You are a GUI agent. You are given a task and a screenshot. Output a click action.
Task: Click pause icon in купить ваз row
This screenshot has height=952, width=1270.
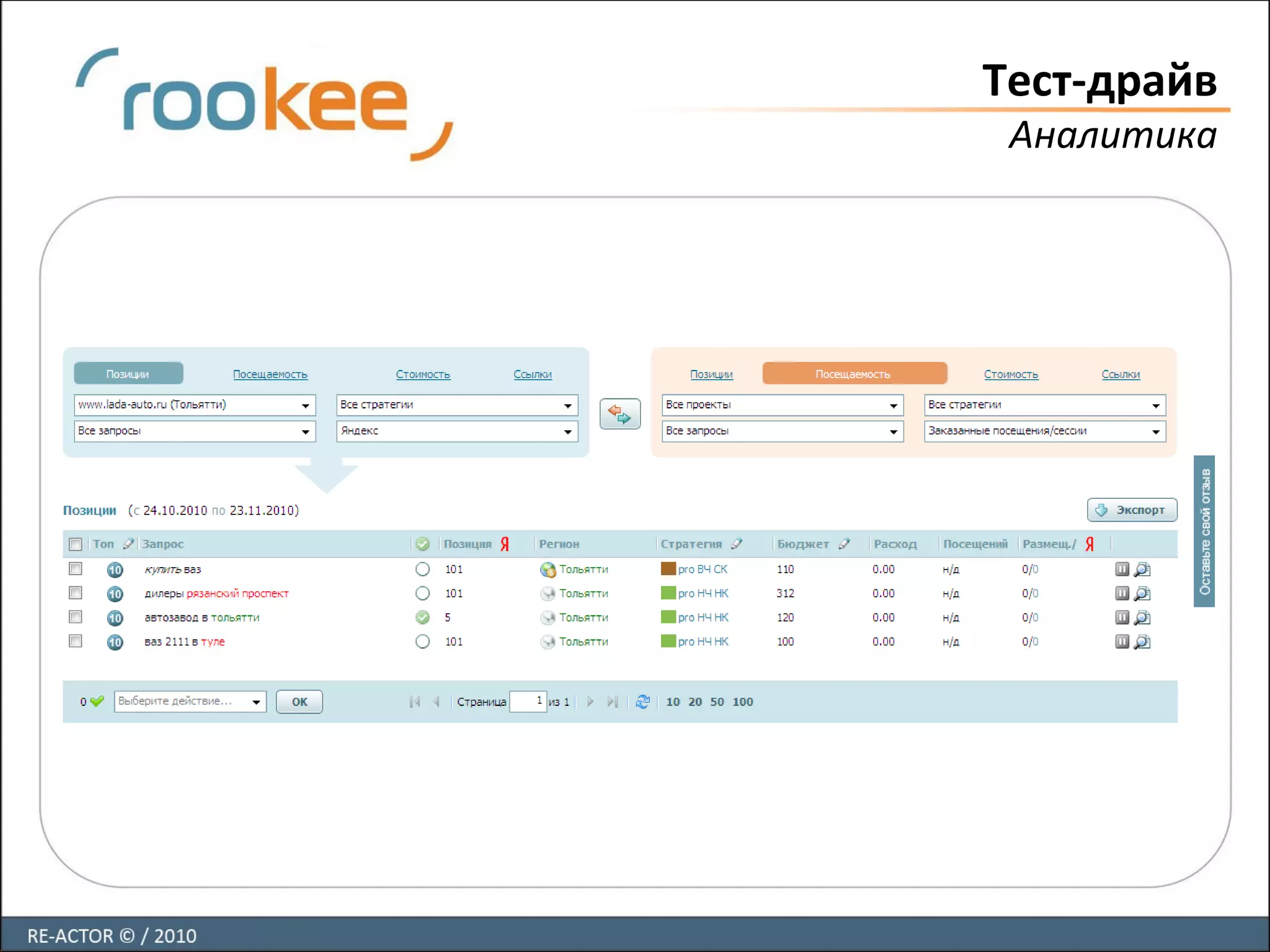click(x=1122, y=569)
